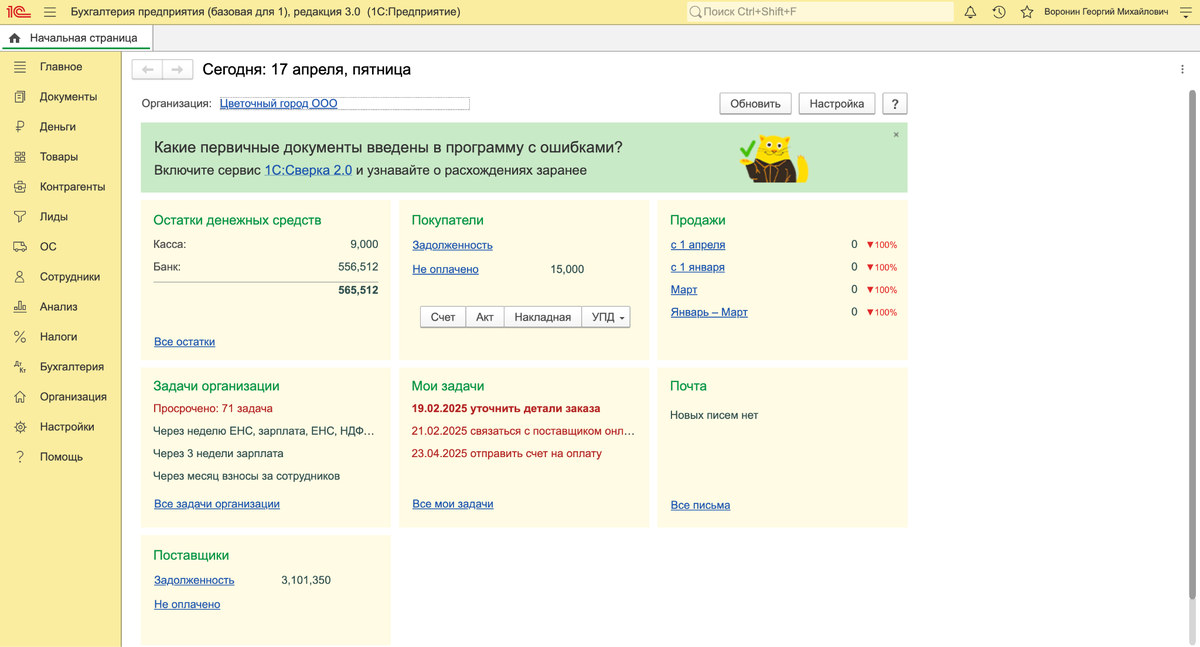Open the Документы section icon

19,97
